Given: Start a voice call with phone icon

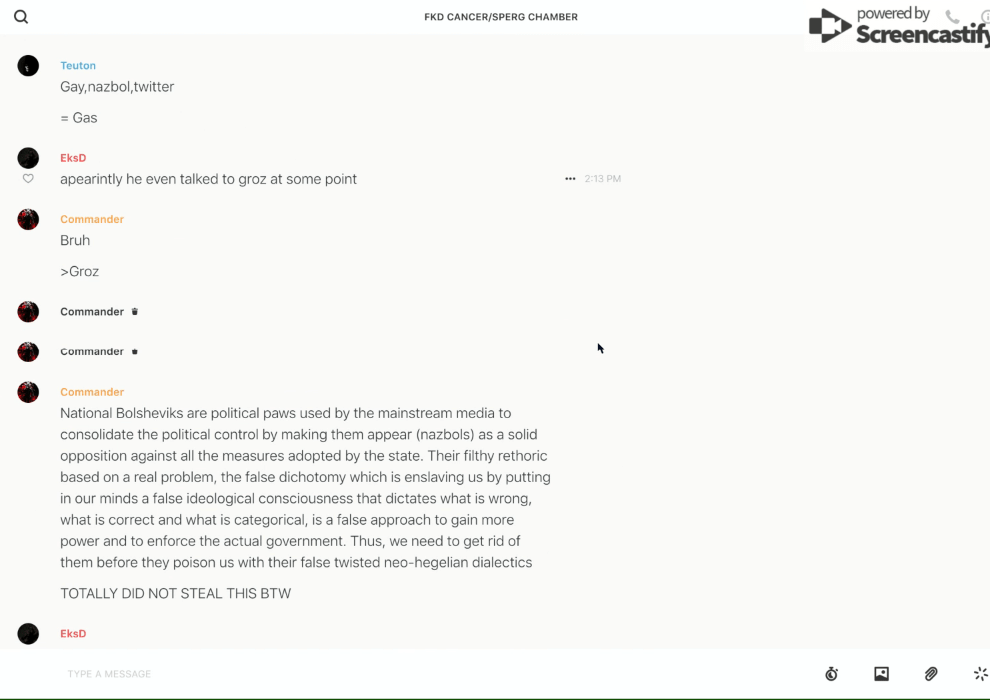Looking at the screenshot, I should pos(952,17).
